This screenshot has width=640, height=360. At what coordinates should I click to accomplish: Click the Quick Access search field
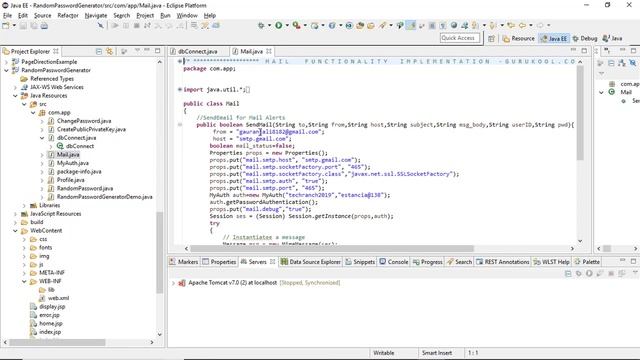click(x=460, y=38)
